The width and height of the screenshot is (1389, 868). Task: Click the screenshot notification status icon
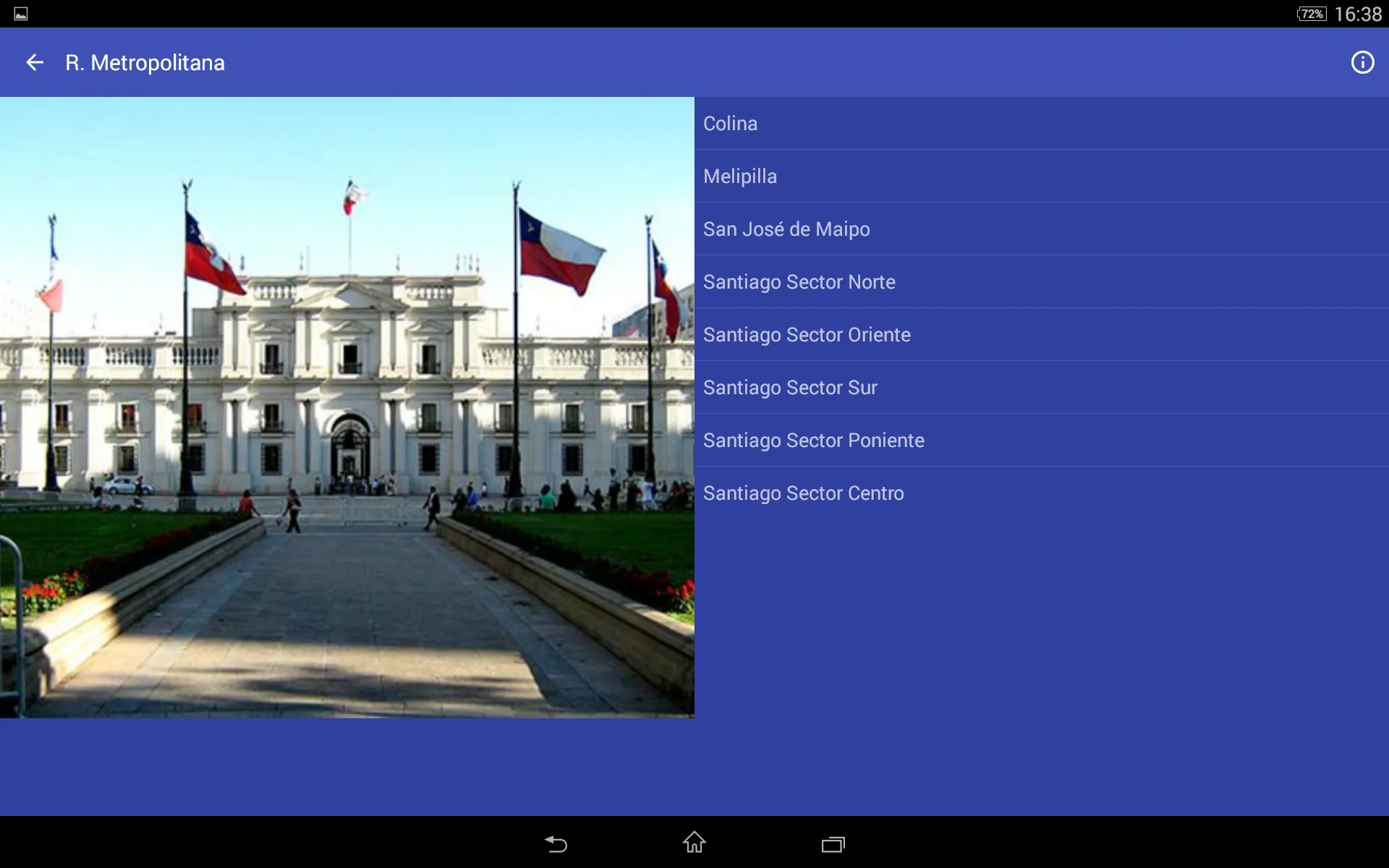click(20, 13)
